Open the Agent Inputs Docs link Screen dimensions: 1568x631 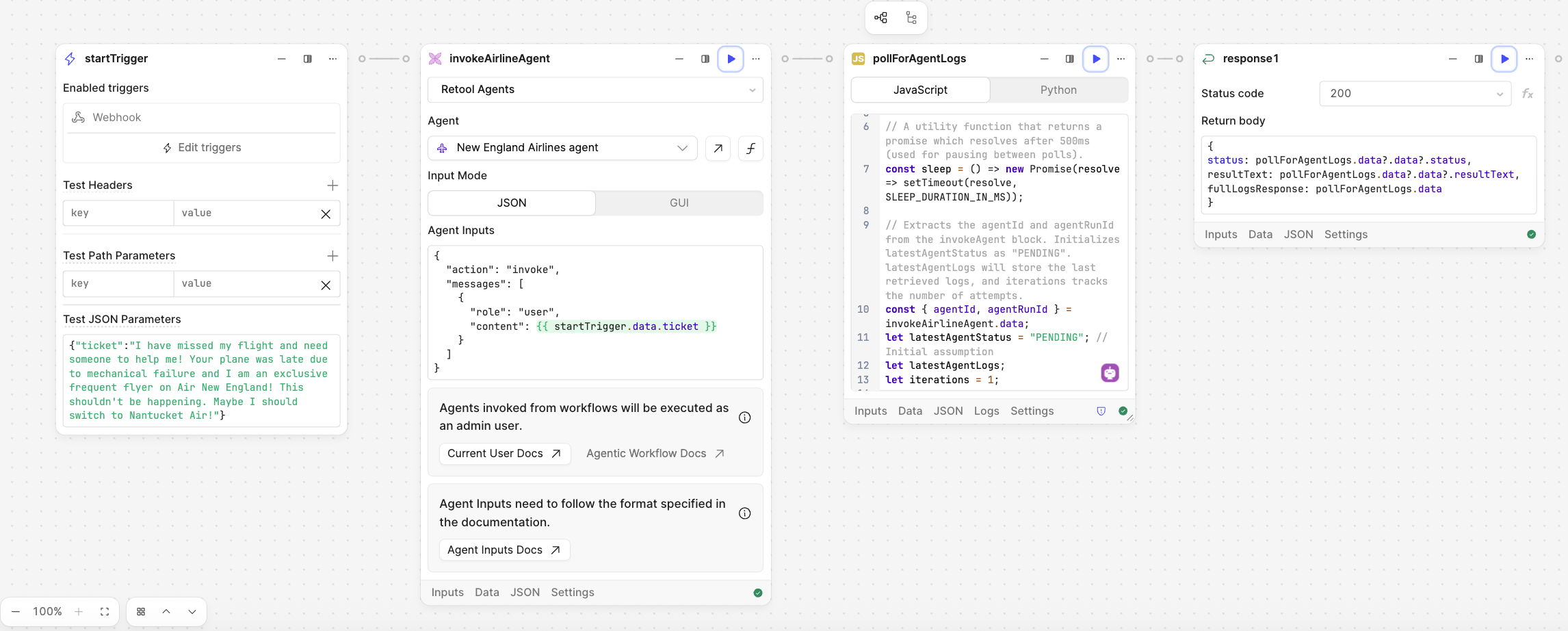[x=504, y=550]
